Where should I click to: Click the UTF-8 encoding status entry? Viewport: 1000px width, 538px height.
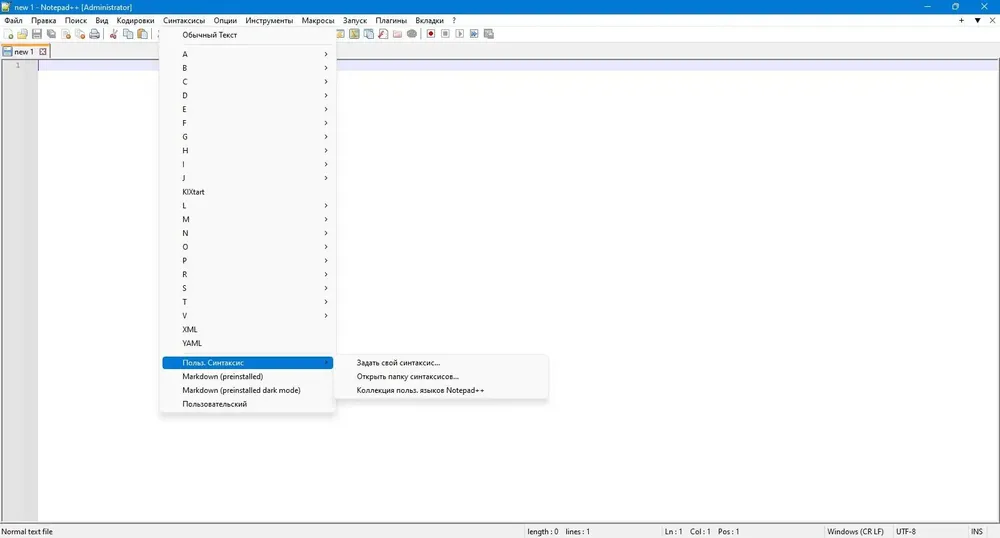click(x=906, y=532)
